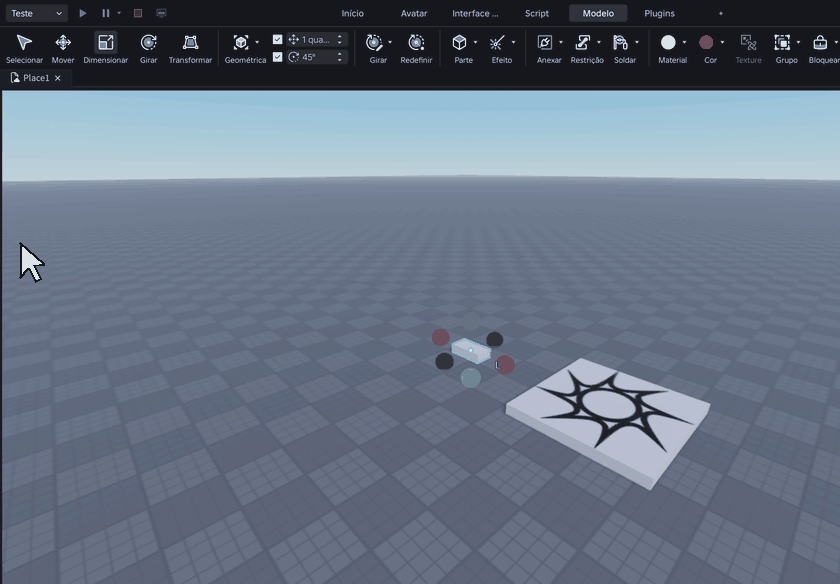Open the Avatar tab
The image size is (840, 584).
[x=414, y=13]
